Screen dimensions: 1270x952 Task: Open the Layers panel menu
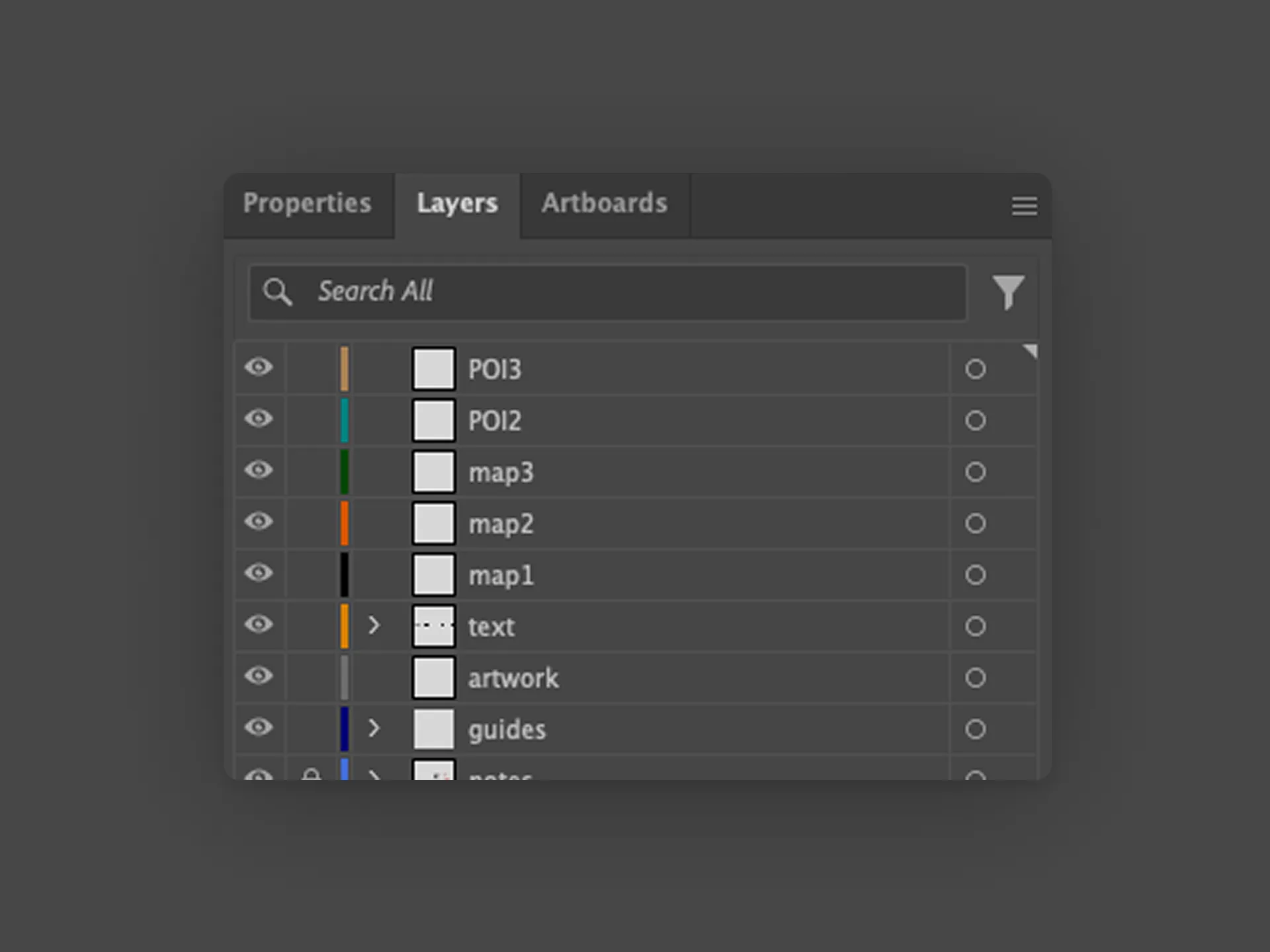[1024, 206]
